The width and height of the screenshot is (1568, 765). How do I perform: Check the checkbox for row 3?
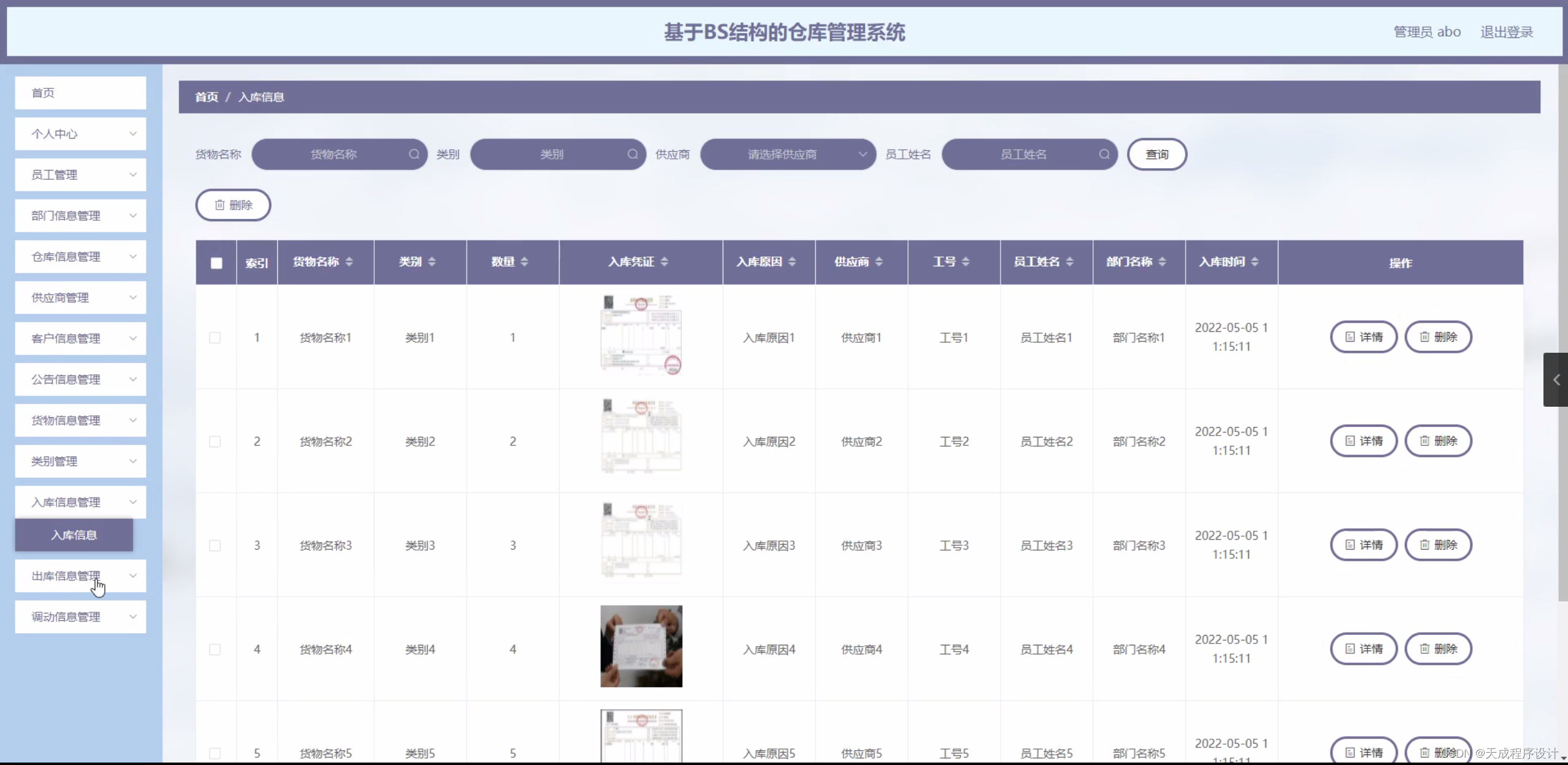pyautogui.click(x=215, y=545)
